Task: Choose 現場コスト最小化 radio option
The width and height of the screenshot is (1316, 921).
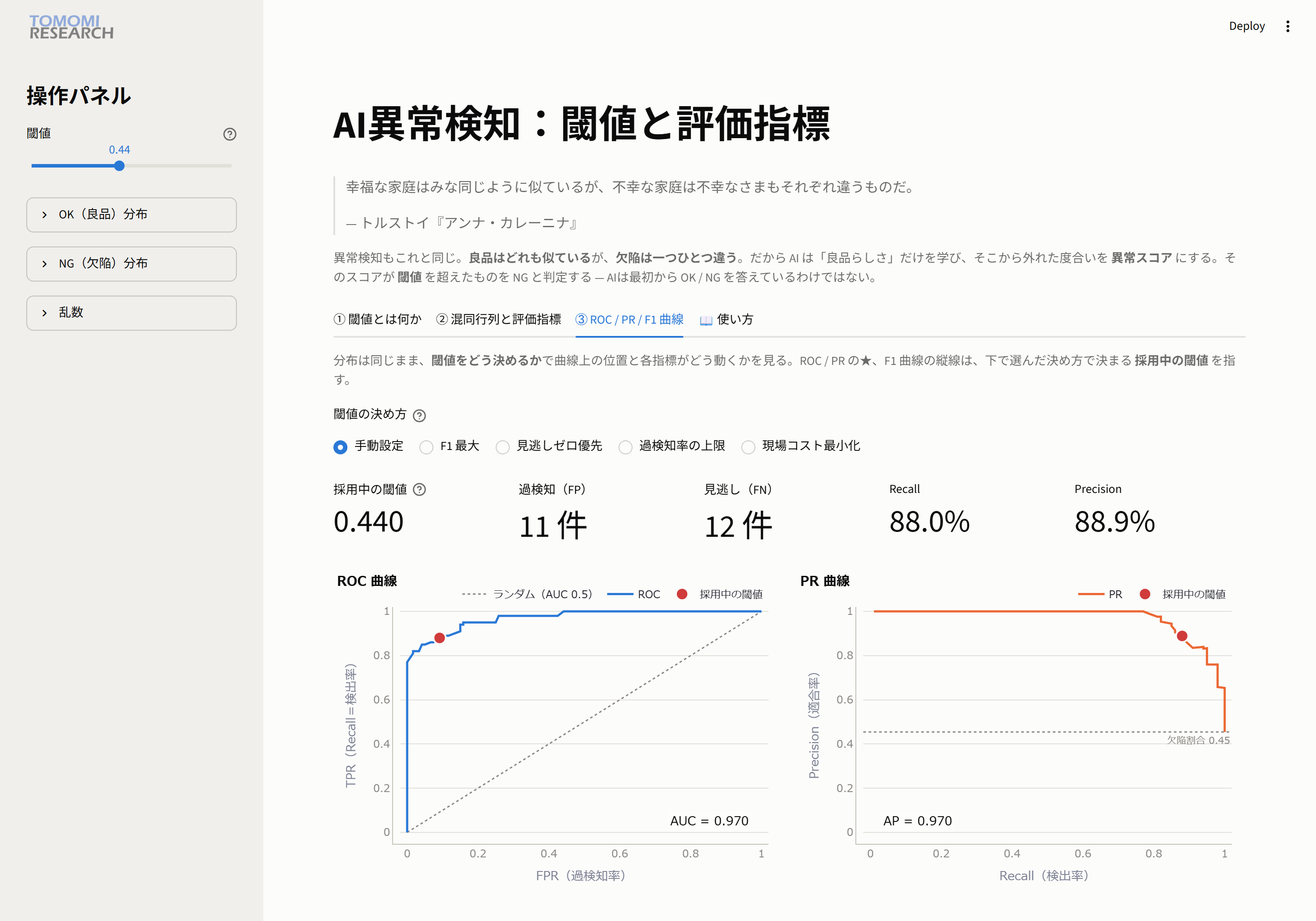Action: click(x=801, y=446)
